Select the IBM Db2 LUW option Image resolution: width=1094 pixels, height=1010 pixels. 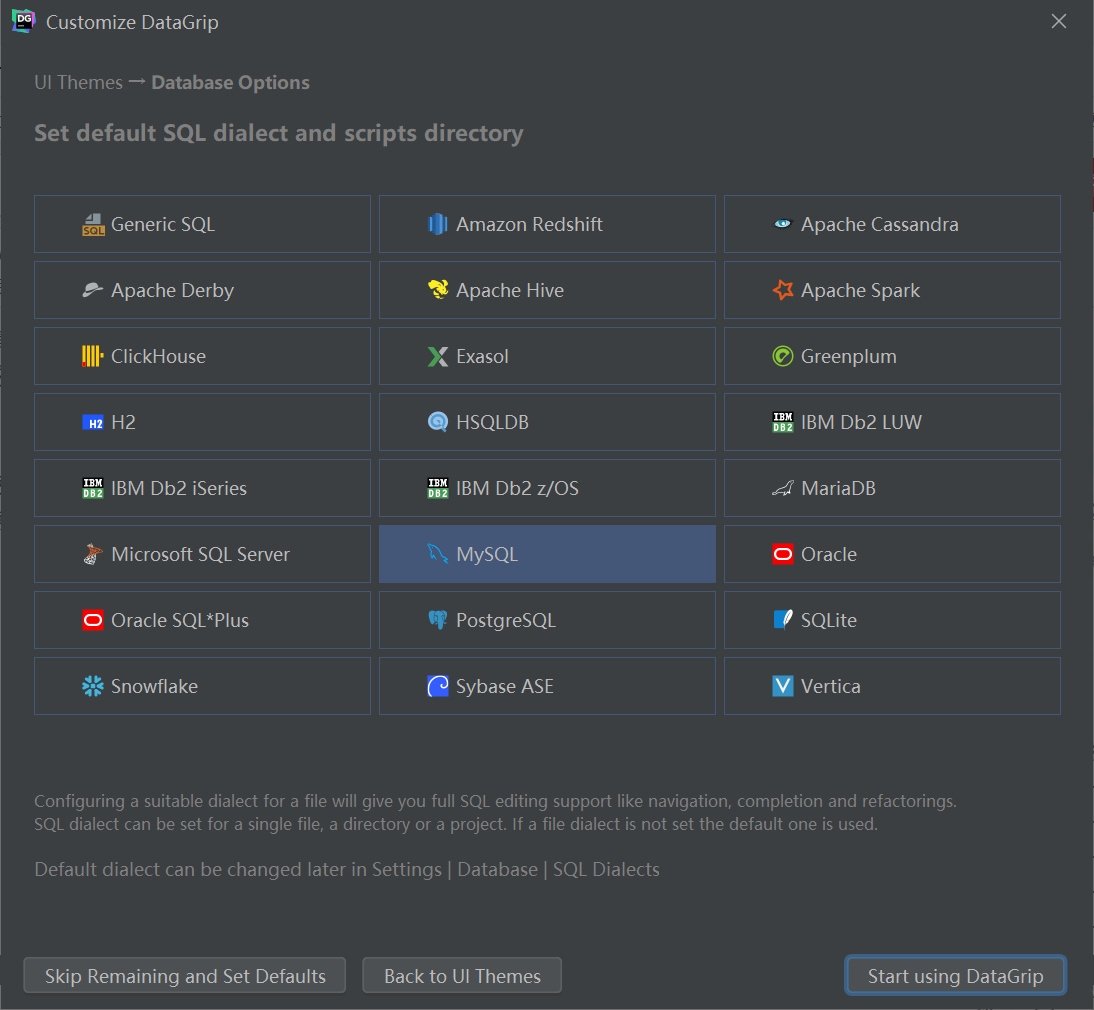pos(892,422)
